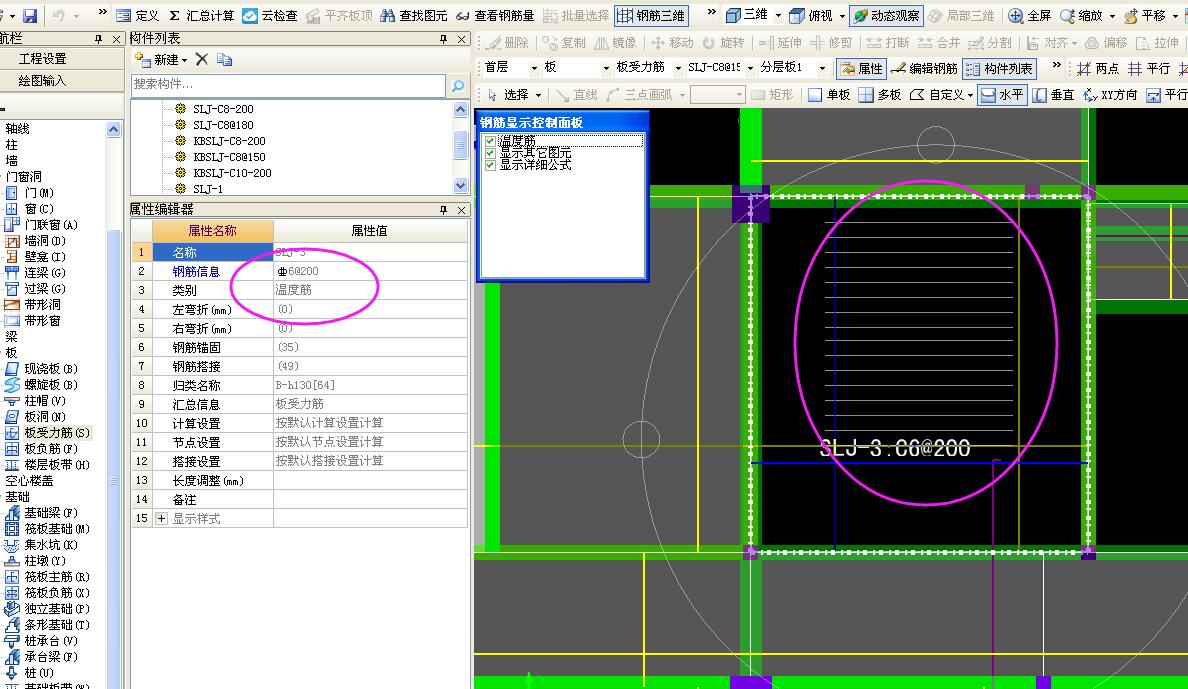Start 云检查 cloud check
This screenshot has width=1188, height=689.
(x=270, y=15)
